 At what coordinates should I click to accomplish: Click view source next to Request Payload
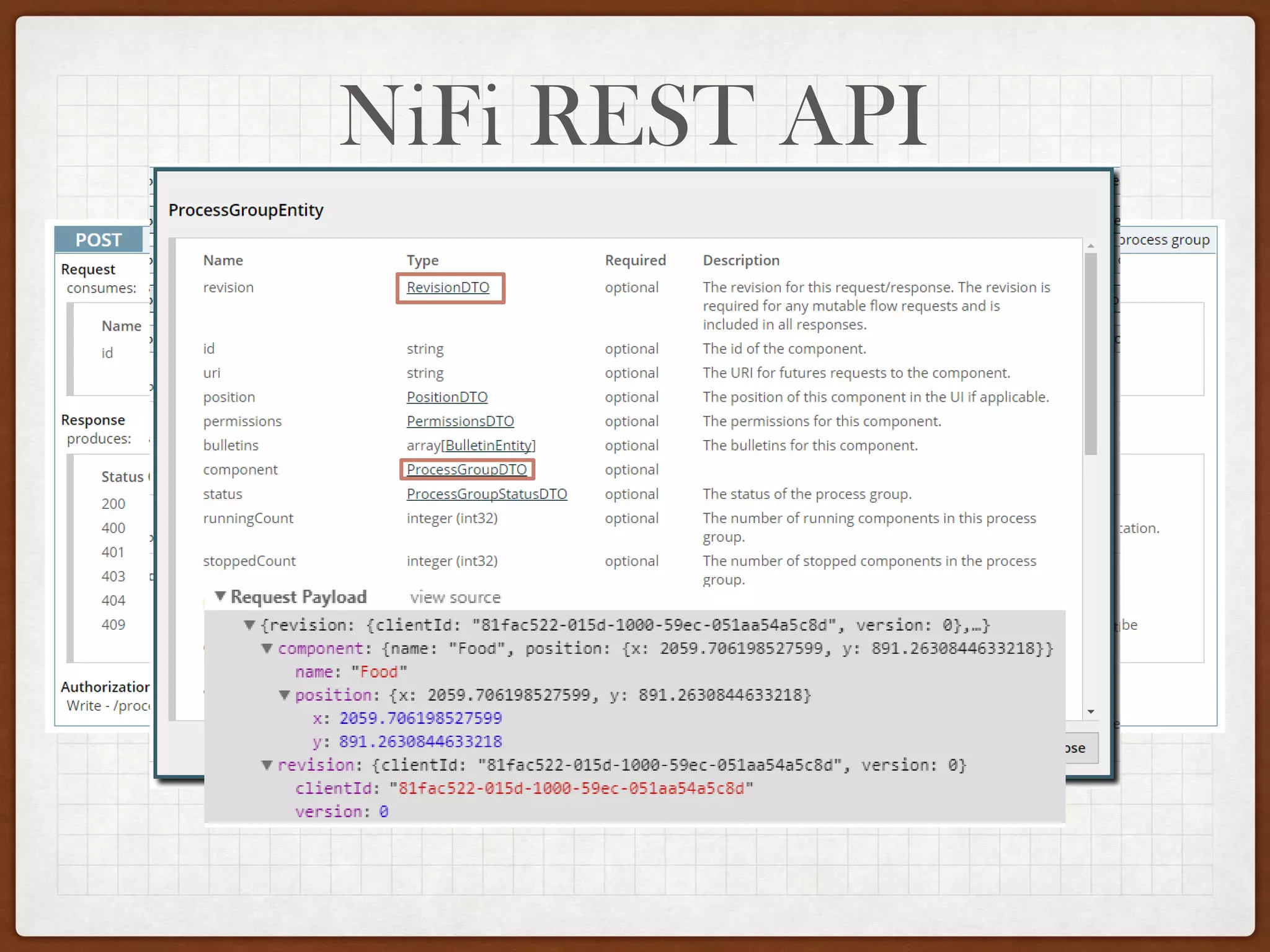[x=455, y=597]
